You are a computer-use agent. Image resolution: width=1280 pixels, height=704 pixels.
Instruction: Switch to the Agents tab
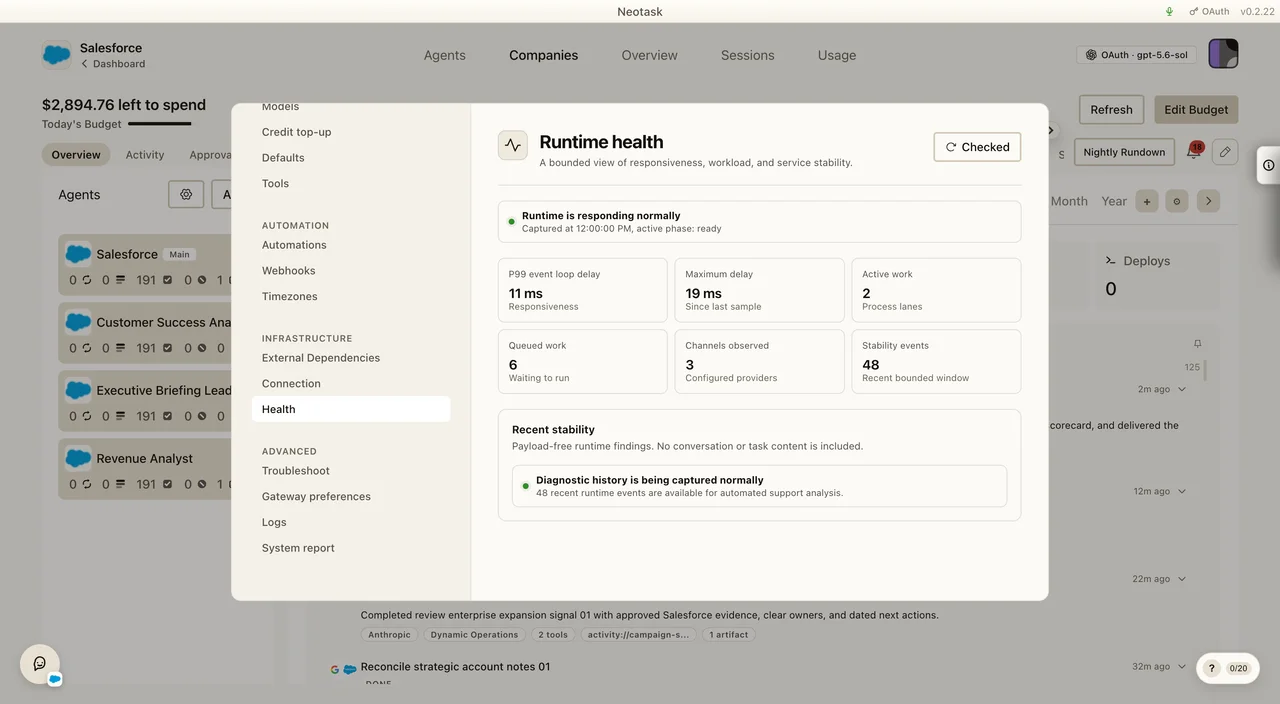click(444, 55)
